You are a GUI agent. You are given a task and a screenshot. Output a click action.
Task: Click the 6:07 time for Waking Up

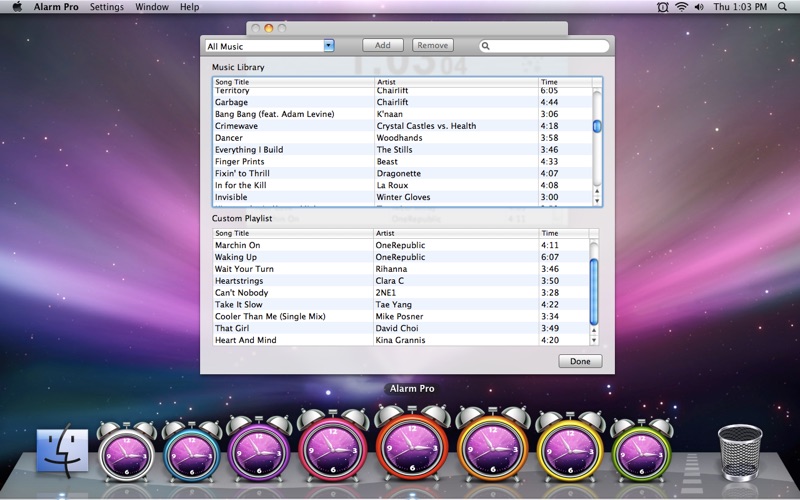550,257
